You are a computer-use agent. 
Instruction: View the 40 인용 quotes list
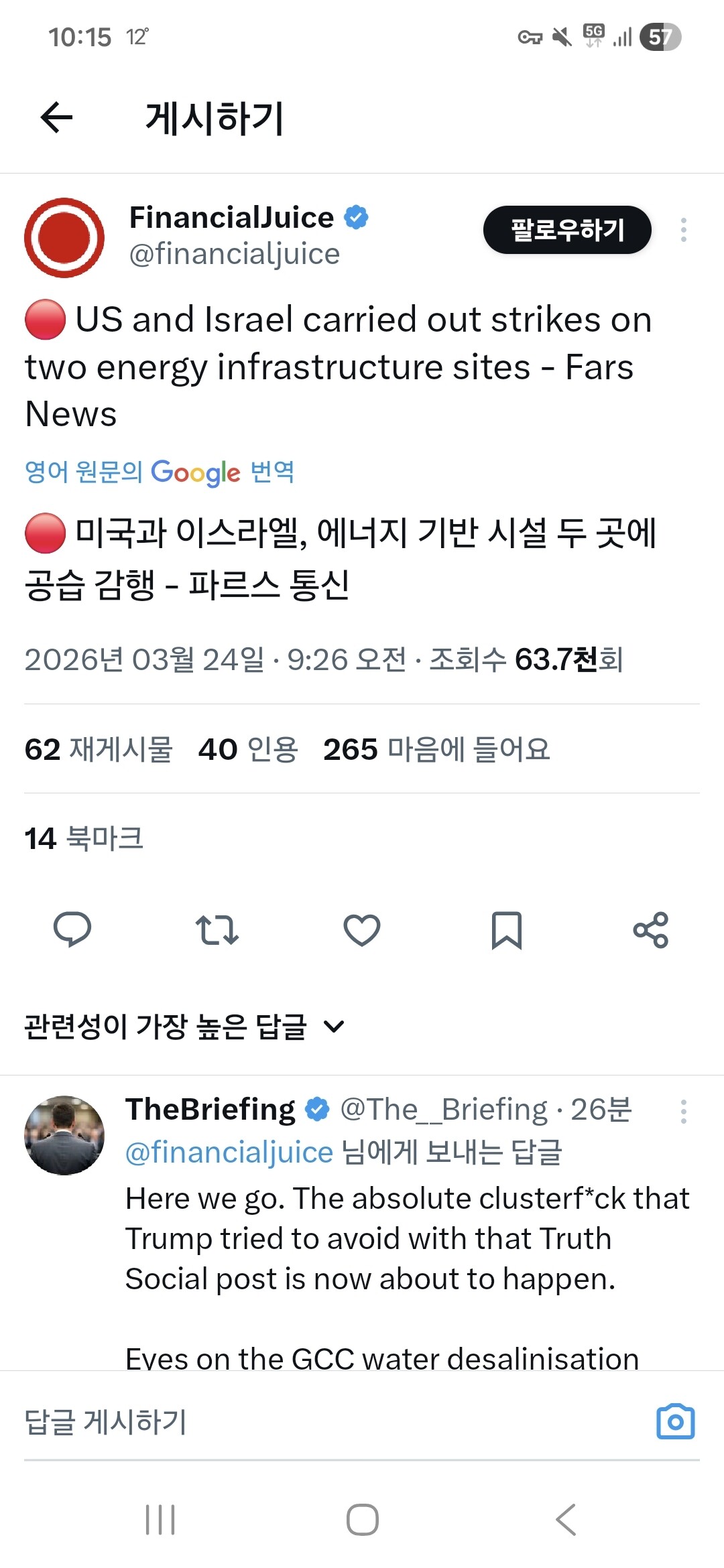[x=248, y=749]
